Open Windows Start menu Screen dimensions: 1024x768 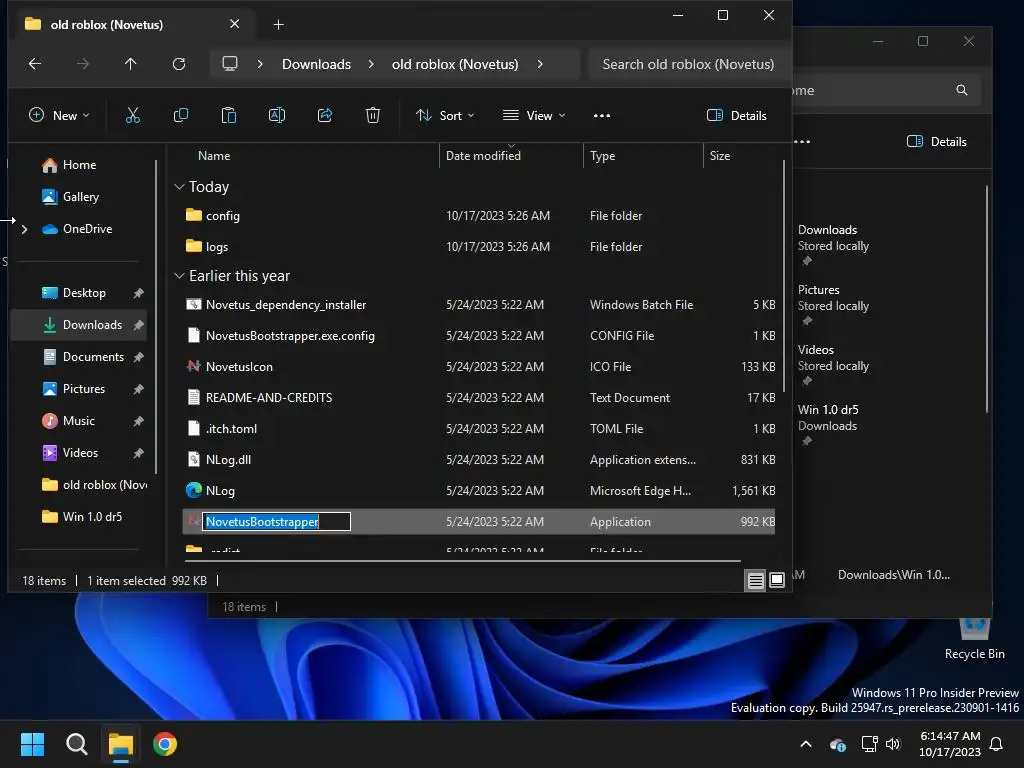(x=32, y=744)
